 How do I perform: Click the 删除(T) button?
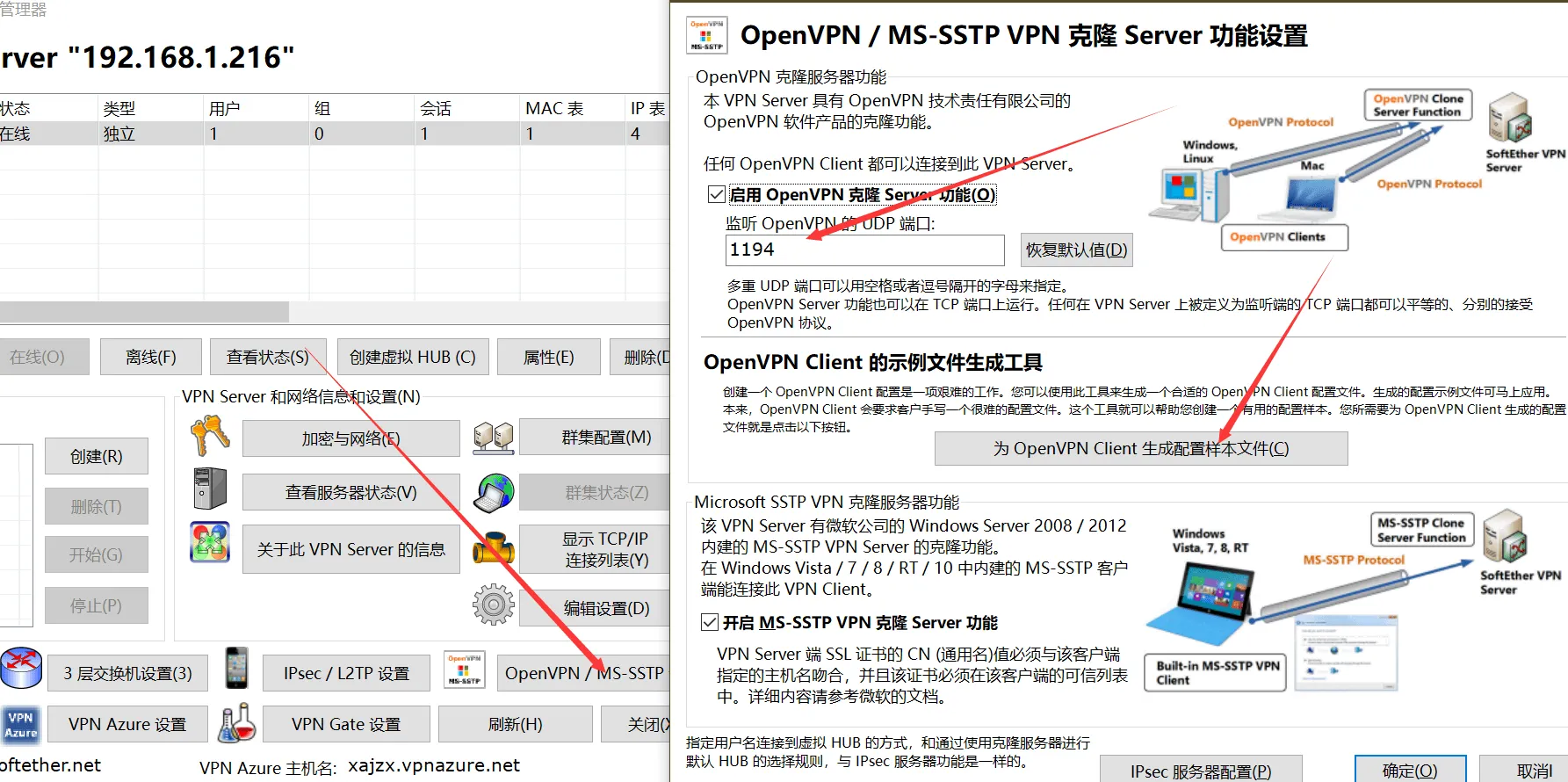point(97,506)
